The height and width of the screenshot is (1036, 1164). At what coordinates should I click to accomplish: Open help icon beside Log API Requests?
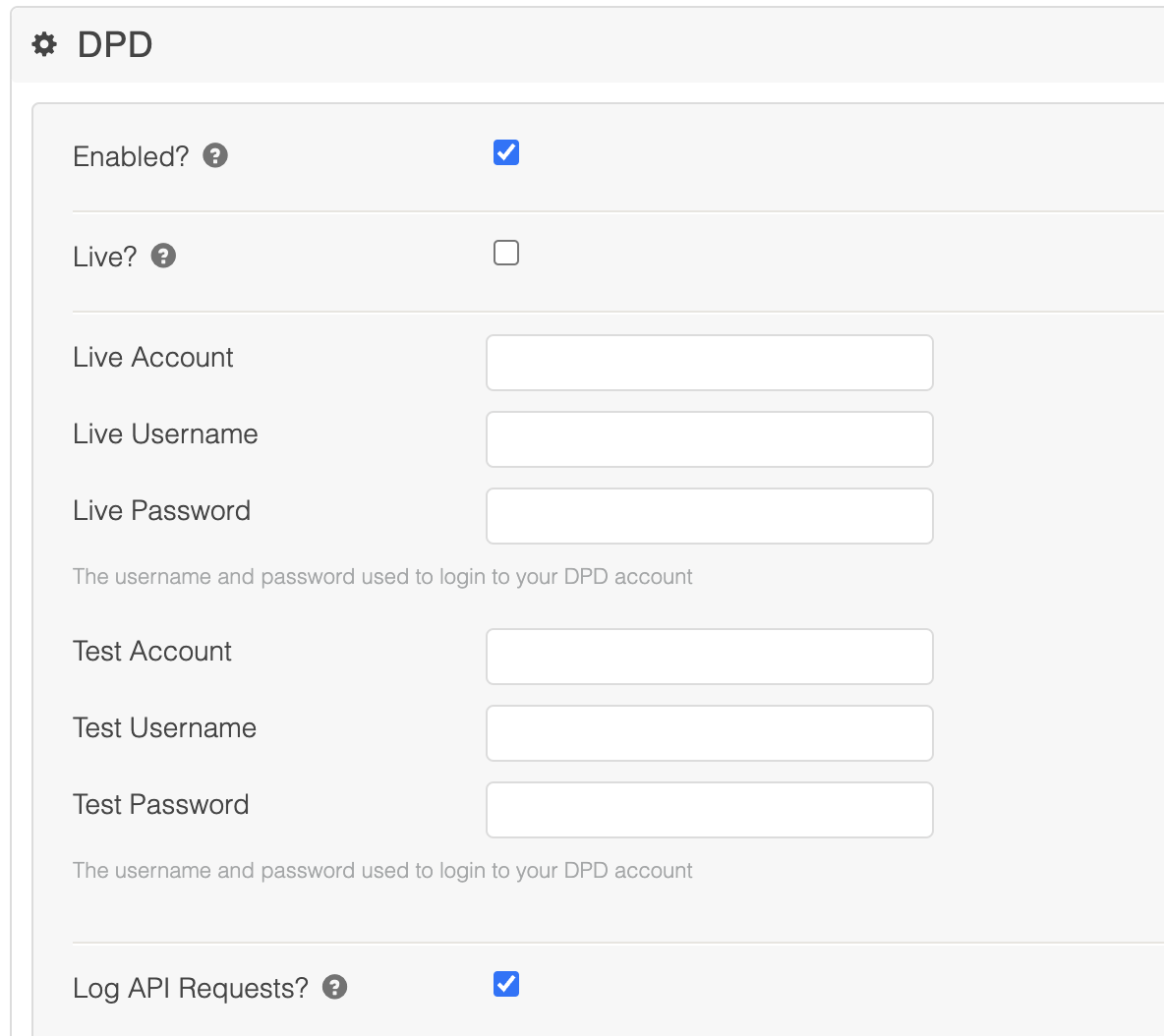pos(335,987)
